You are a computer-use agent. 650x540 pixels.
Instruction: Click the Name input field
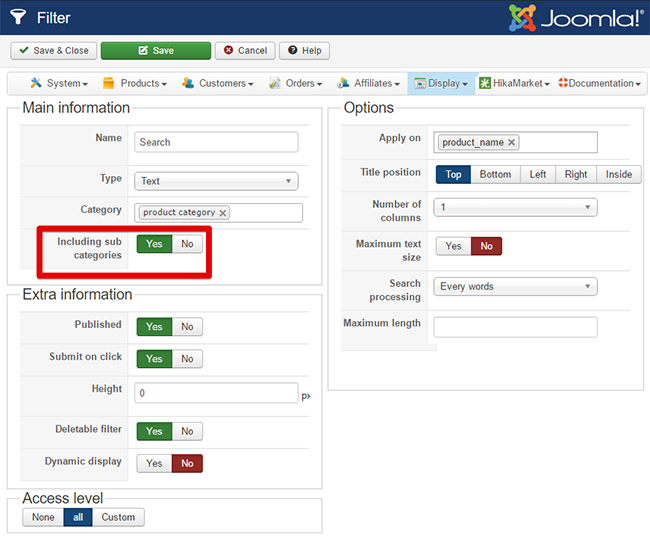tap(216, 142)
